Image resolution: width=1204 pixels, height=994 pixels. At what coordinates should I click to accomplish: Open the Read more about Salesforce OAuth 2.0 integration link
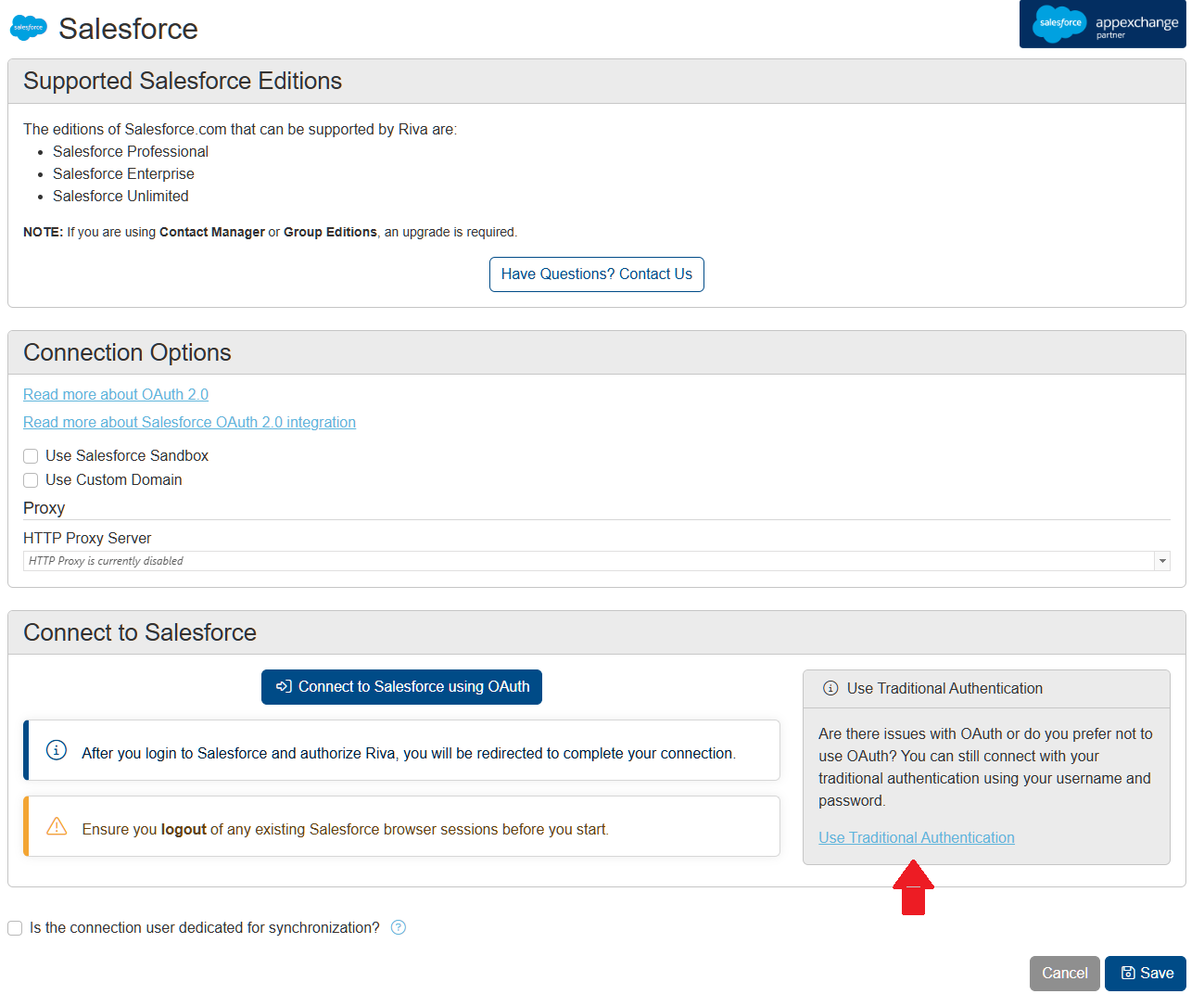[189, 422]
